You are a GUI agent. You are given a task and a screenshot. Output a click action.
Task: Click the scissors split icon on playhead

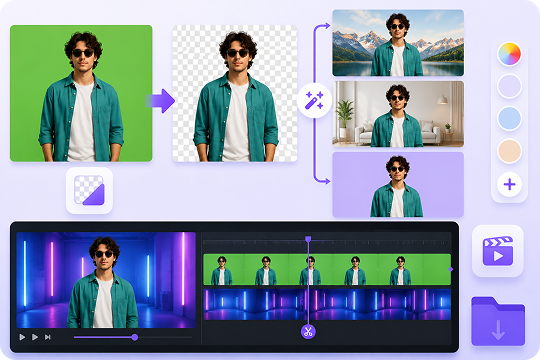[x=308, y=332]
